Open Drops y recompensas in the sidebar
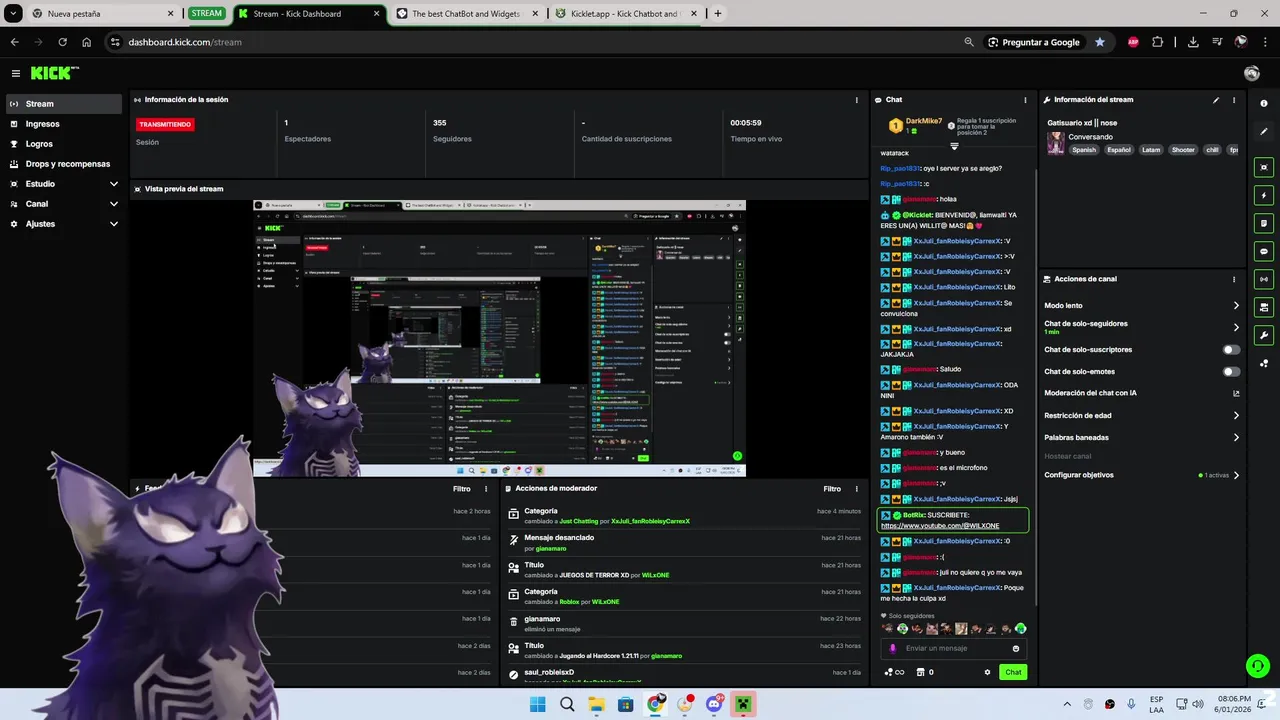This screenshot has width=1280, height=720. pos(64,164)
